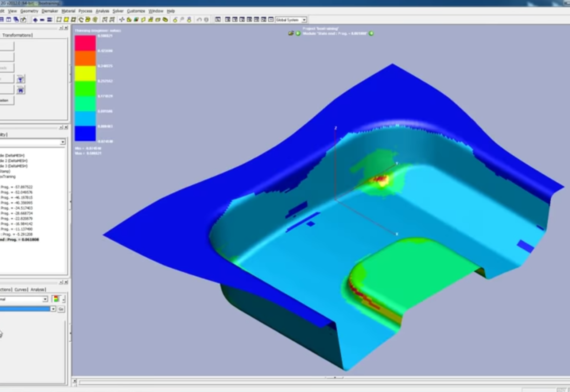Click the Go button beside the dropdown
The width and height of the screenshot is (570, 392).
coord(61,309)
